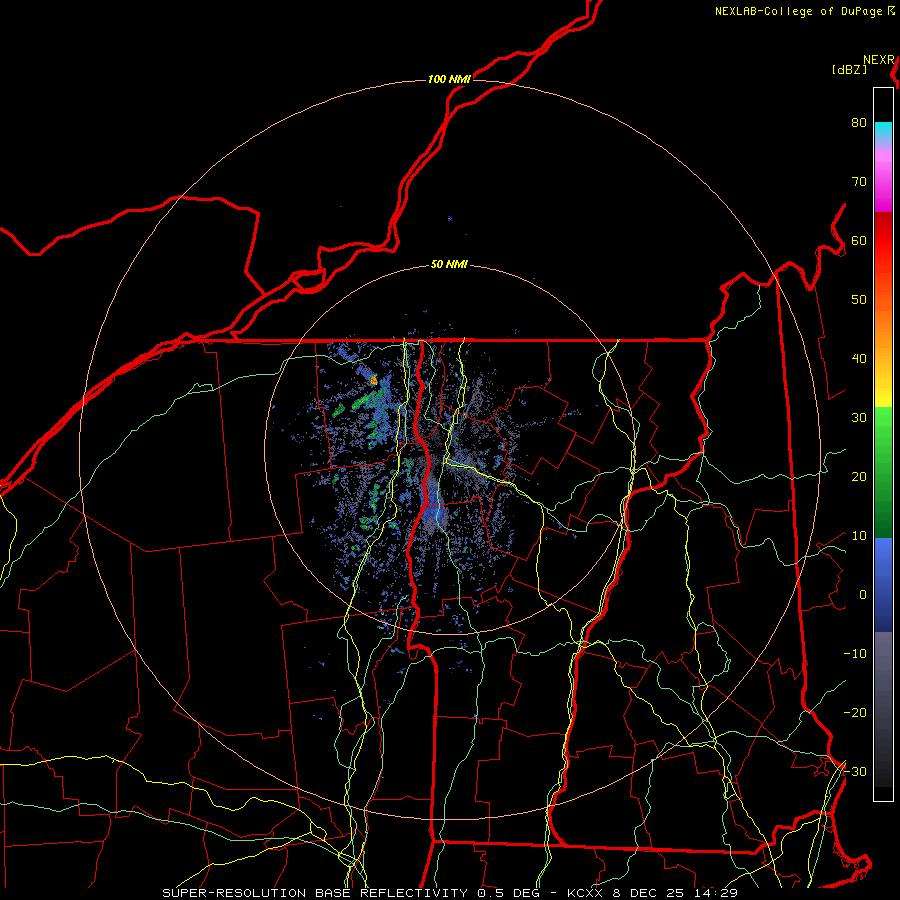Click the NEXLAB-College of DuPage title text
Screen dimensions: 900x900
800,11
